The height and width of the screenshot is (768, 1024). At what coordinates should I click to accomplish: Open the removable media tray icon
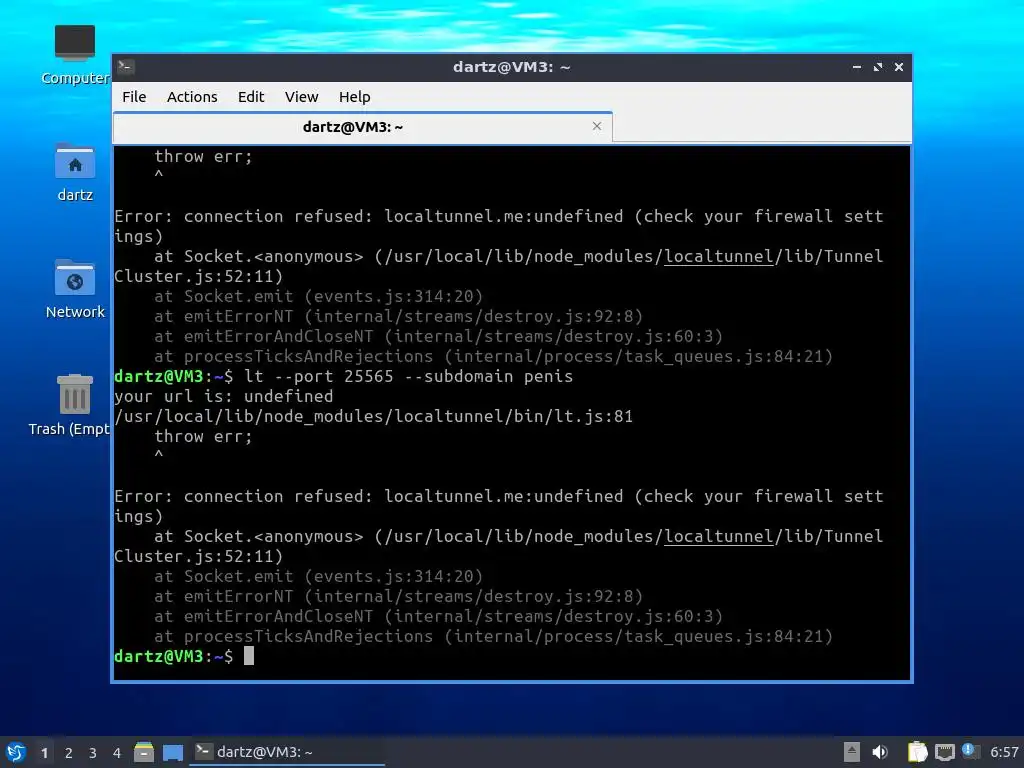coord(852,752)
